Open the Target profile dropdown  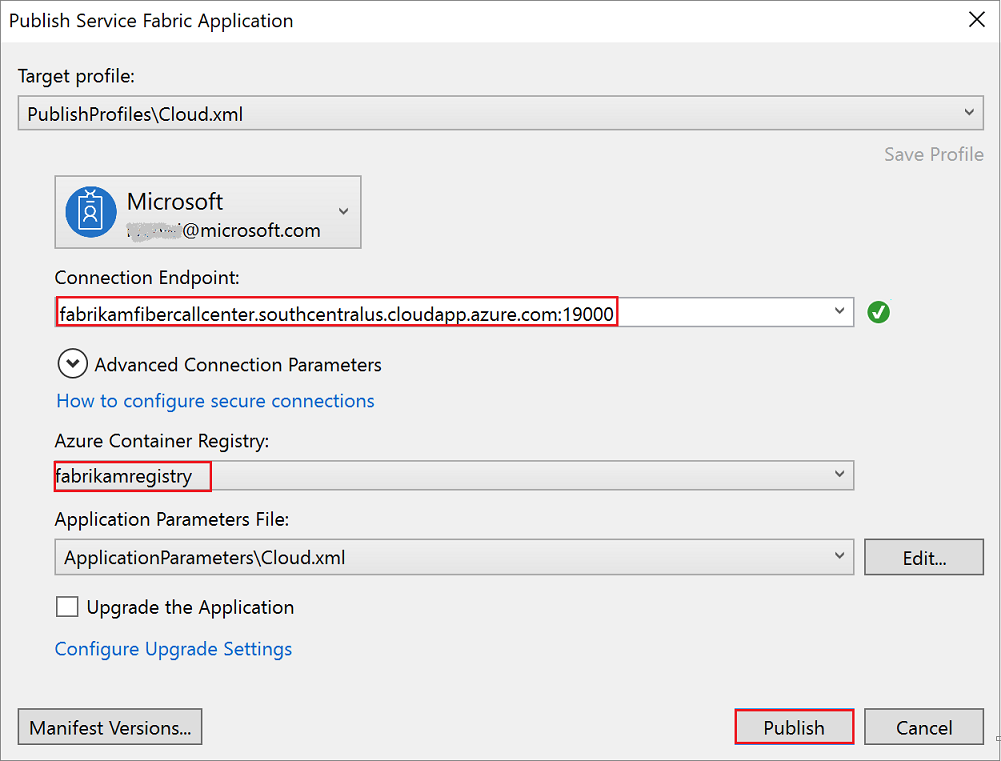[967, 113]
